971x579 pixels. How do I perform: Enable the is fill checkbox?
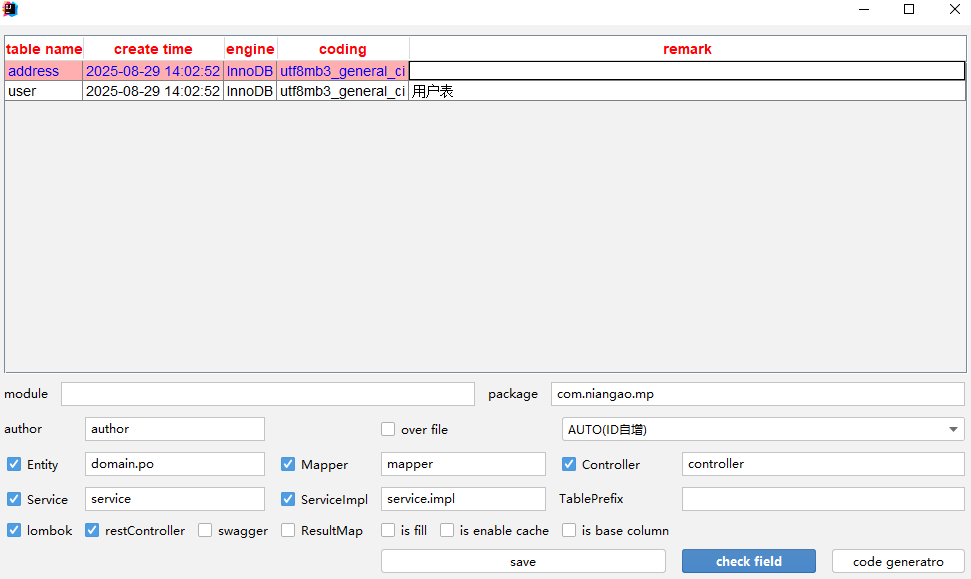tap(388, 530)
